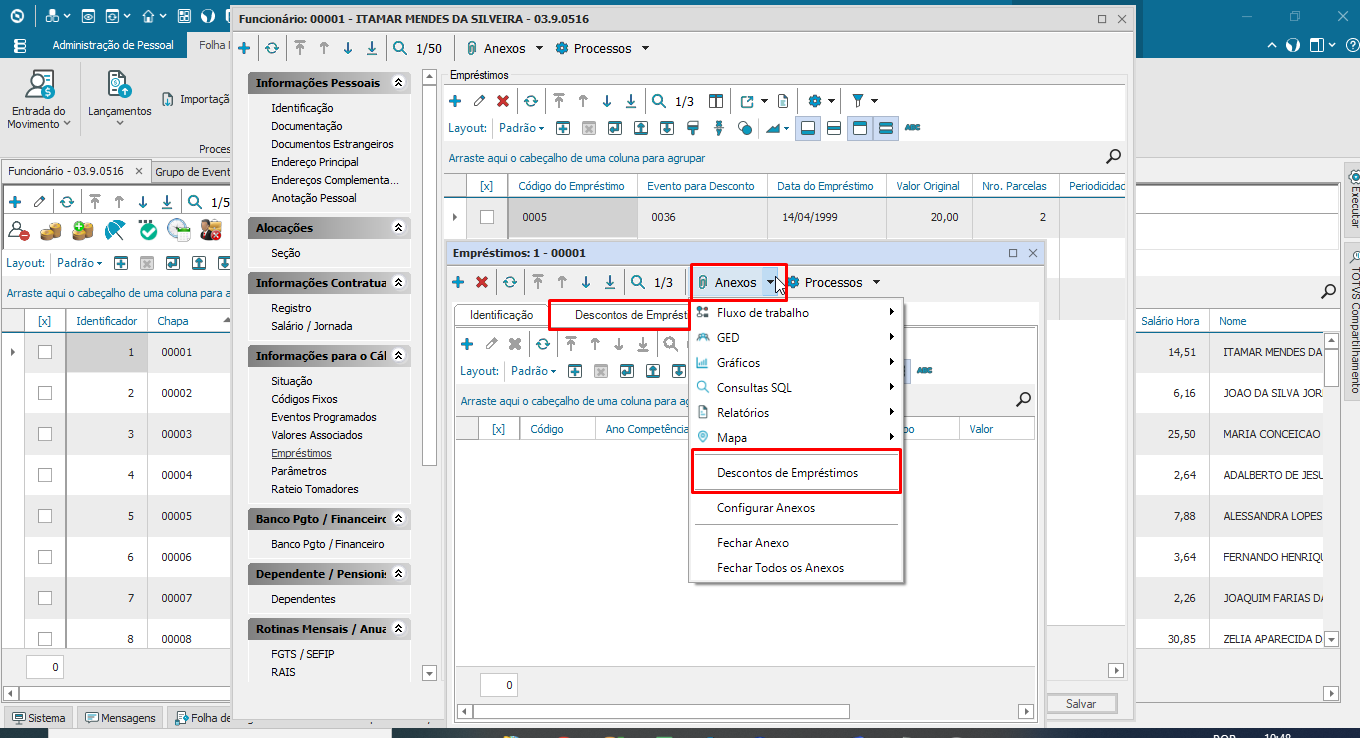The image size is (1360, 738).
Task: Choose Configurar Anexos
Action: pos(796,508)
